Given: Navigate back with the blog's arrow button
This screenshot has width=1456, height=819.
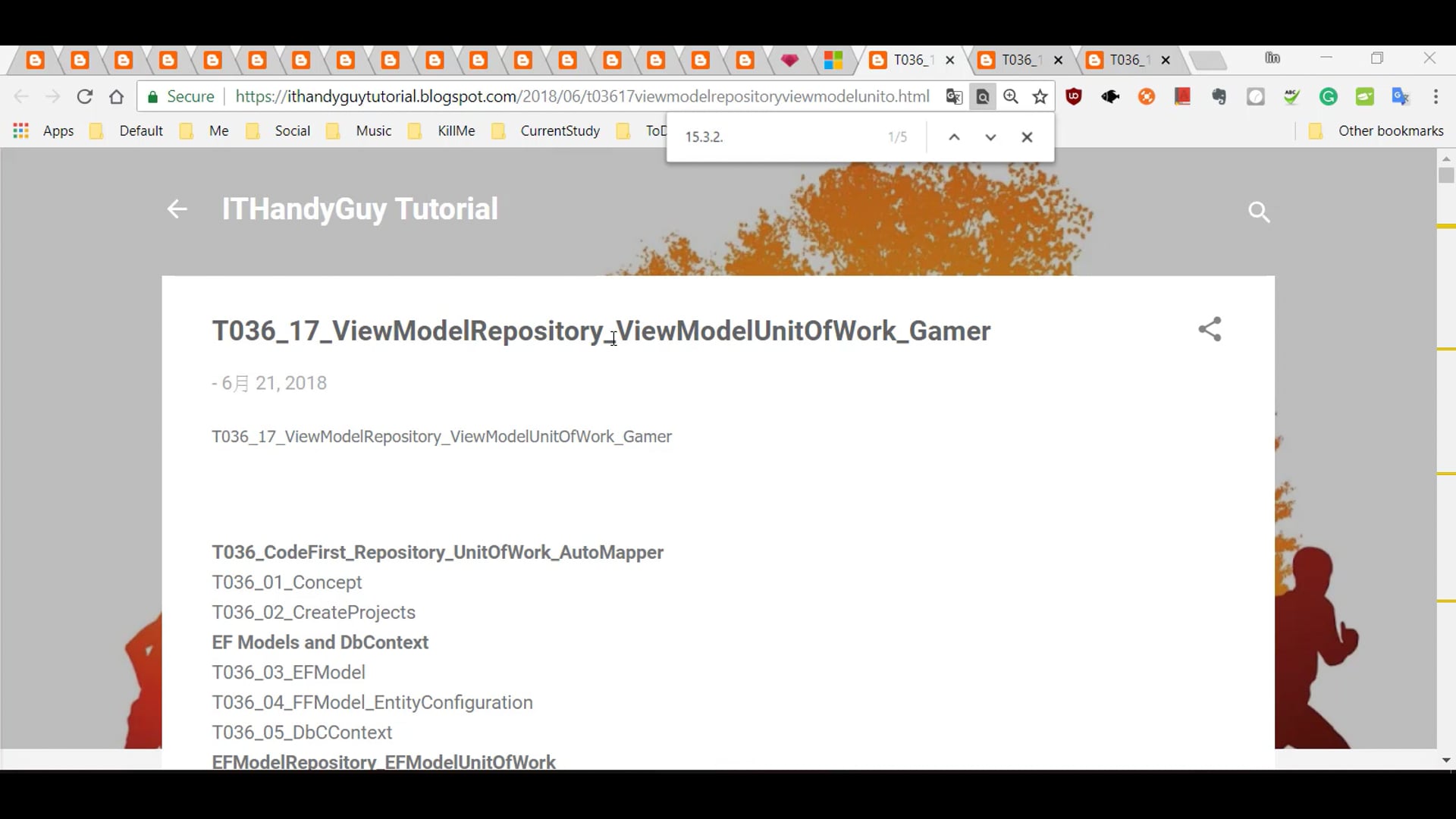Looking at the screenshot, I should point(176,209).
